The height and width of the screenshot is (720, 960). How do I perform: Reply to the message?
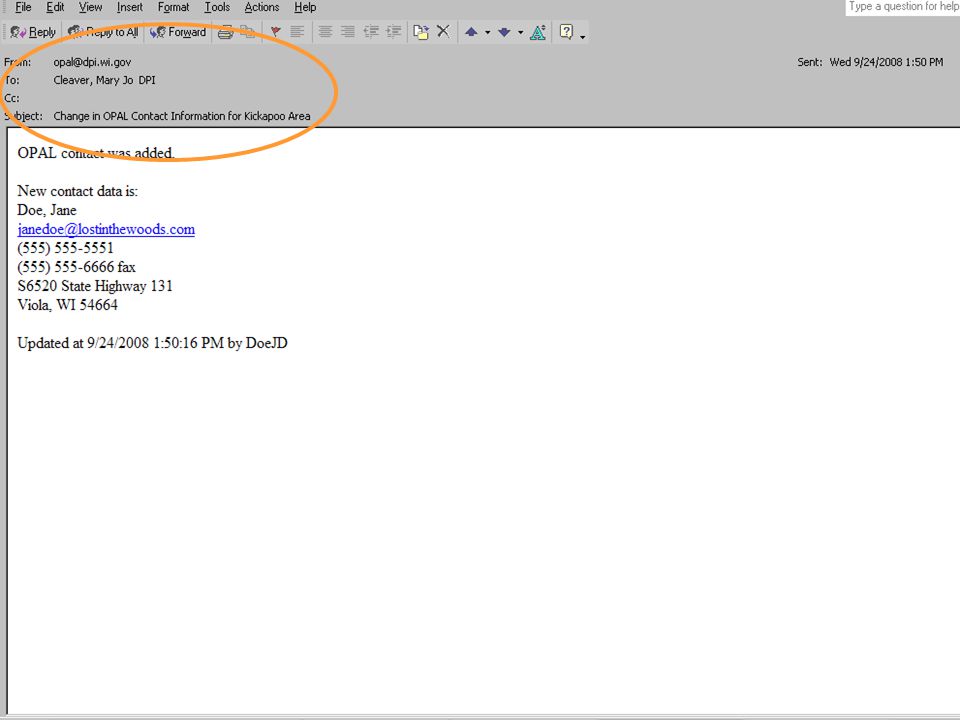[33, 32]
